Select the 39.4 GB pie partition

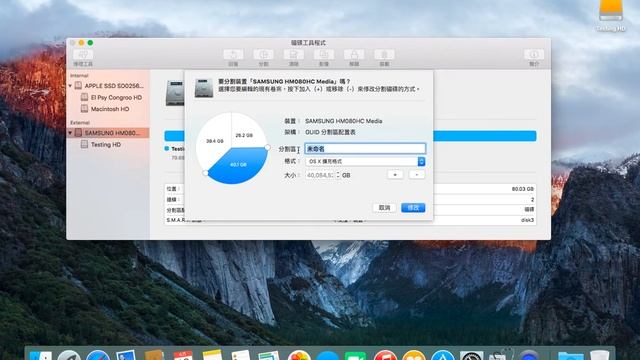tap(214, 141)
